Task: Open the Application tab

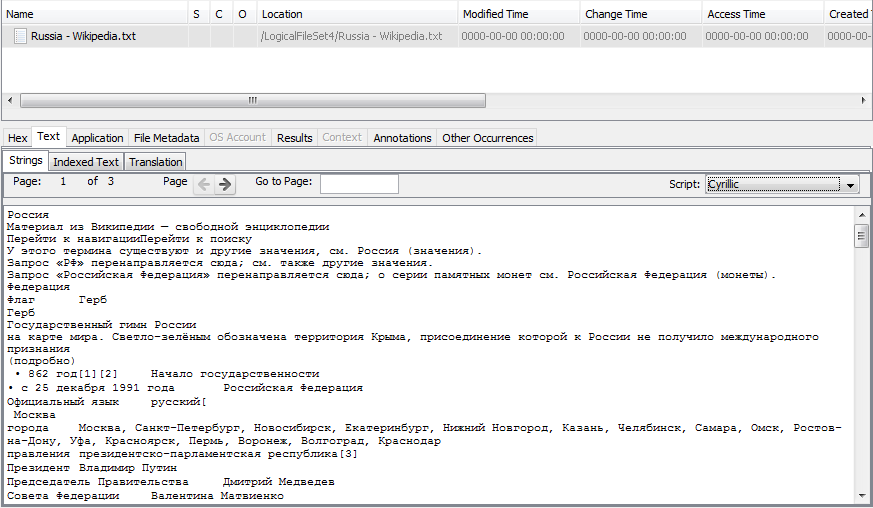Action: coord(97,138)
